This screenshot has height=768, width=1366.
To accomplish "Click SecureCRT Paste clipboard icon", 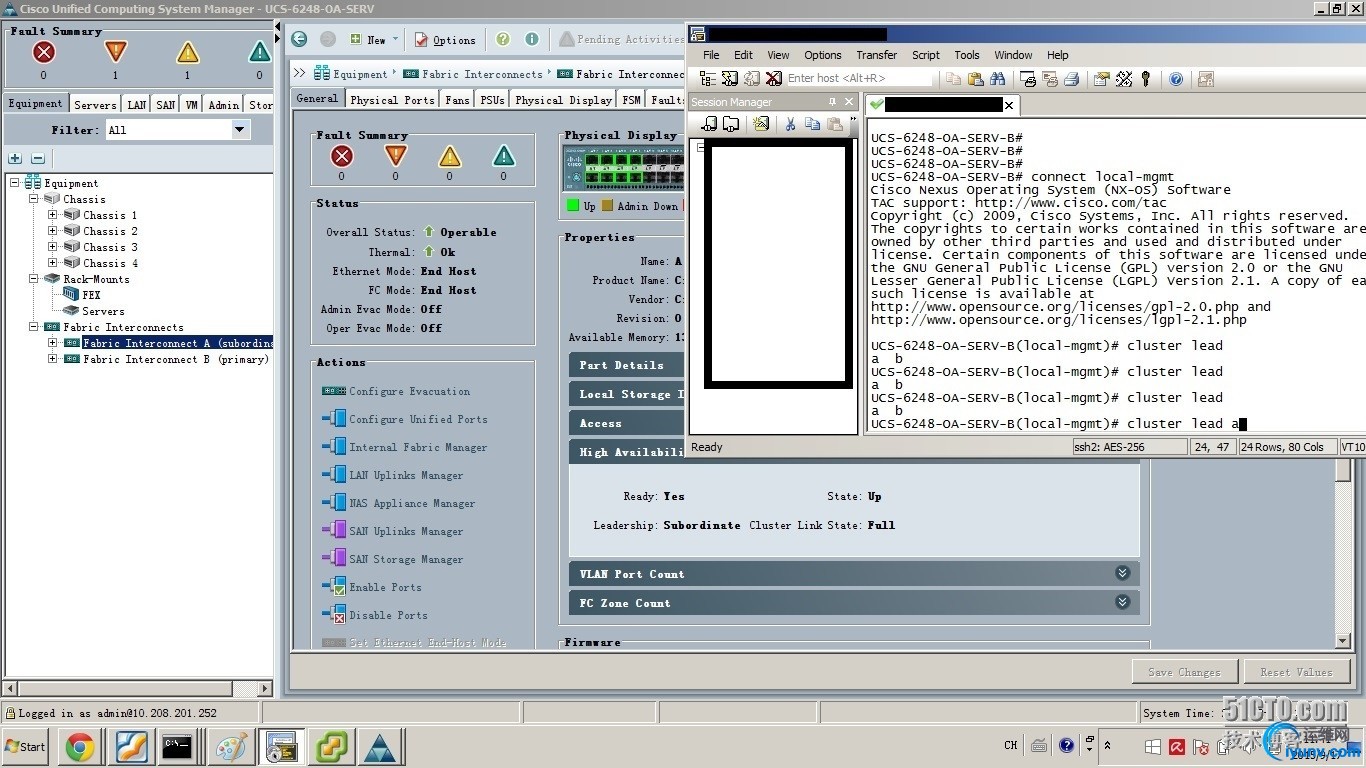I will click(x=975, y=78).
